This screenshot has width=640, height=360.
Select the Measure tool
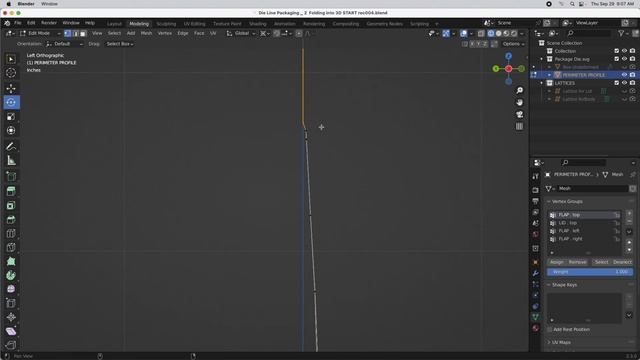pos(11,161)
